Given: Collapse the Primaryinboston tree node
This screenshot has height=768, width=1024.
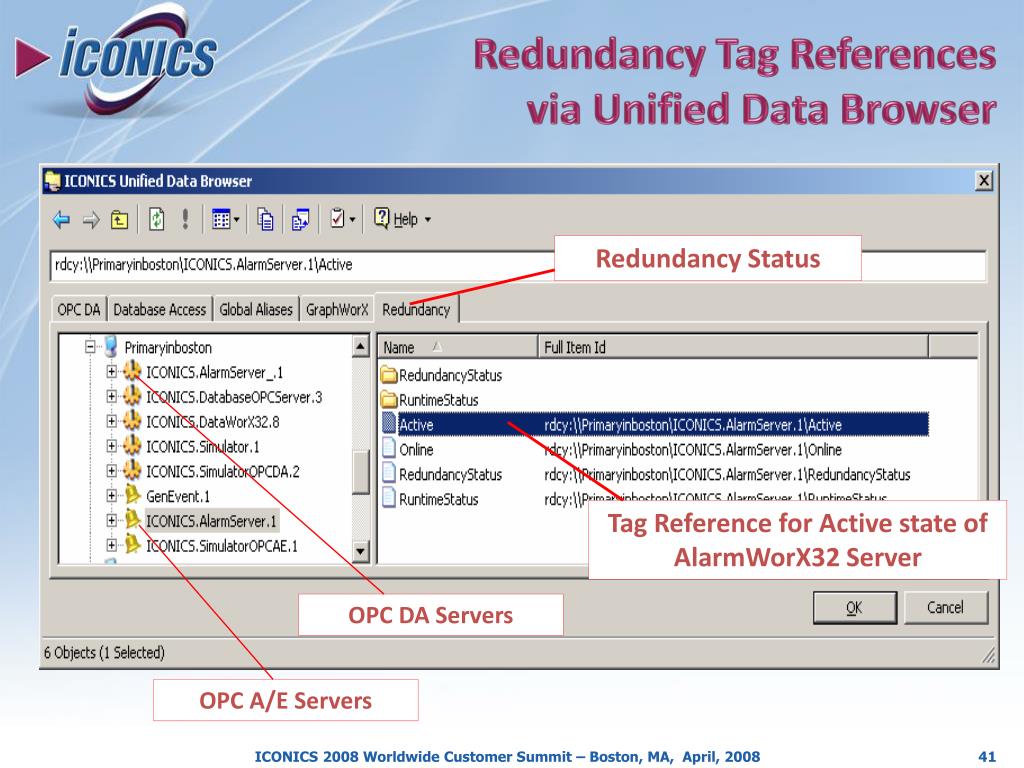Looking at the screenshot, I should click(x=91, y=347).
